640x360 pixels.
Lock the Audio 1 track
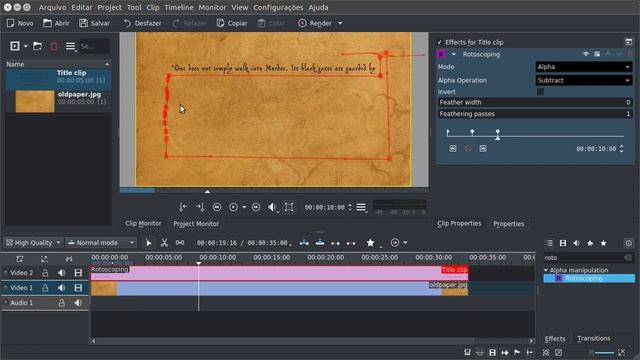click(61, 303)
